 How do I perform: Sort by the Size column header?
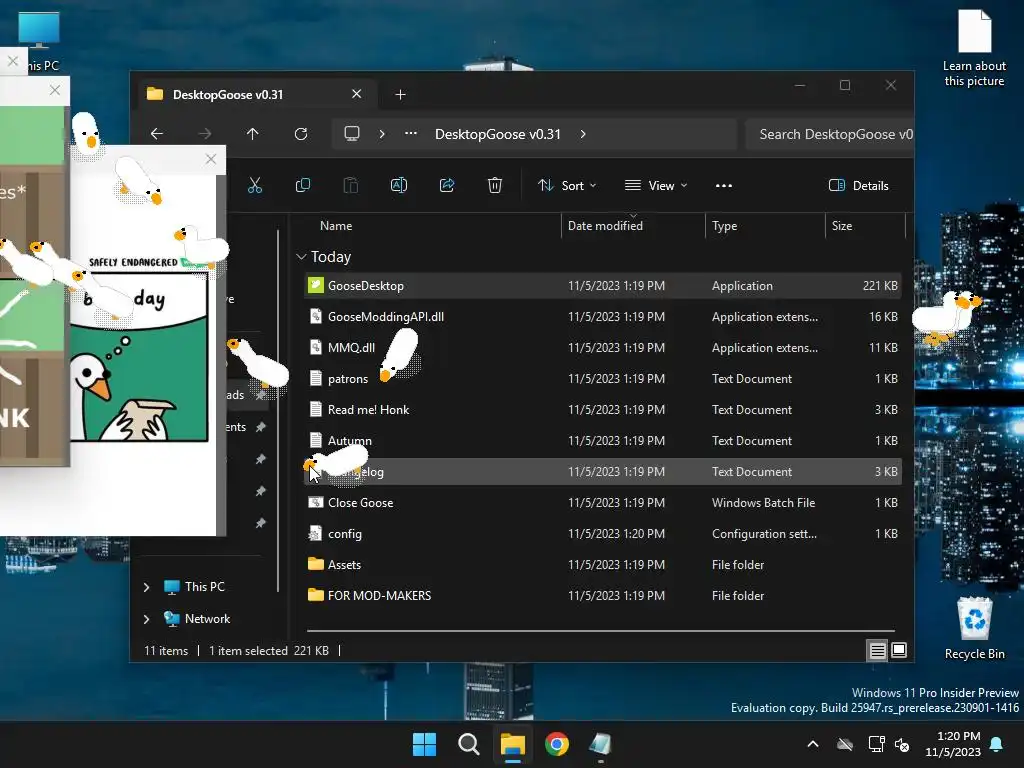(x=842, y=226)
